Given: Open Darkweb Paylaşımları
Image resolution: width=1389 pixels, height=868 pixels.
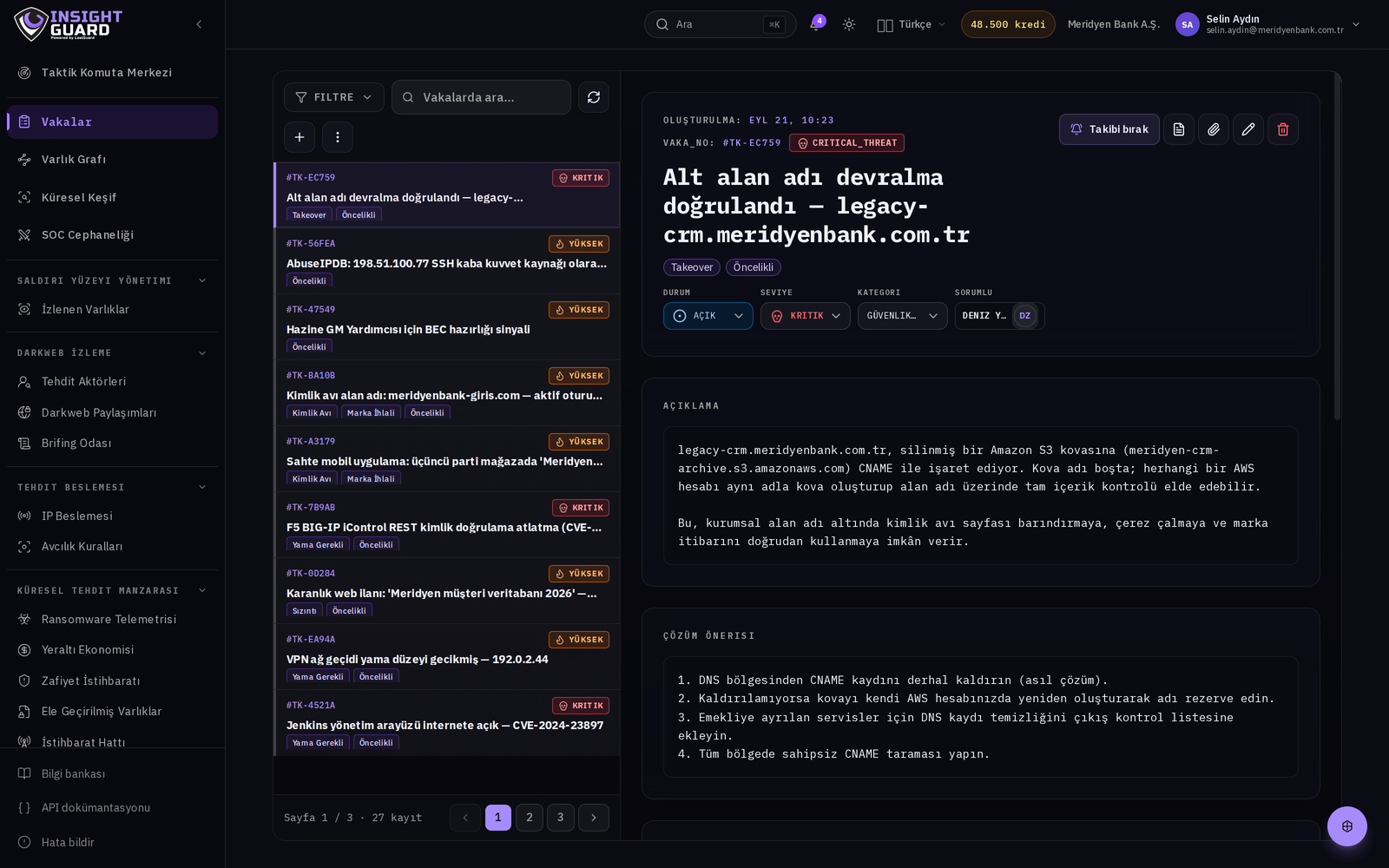Looking at the screenshot, I should (112, 412).
